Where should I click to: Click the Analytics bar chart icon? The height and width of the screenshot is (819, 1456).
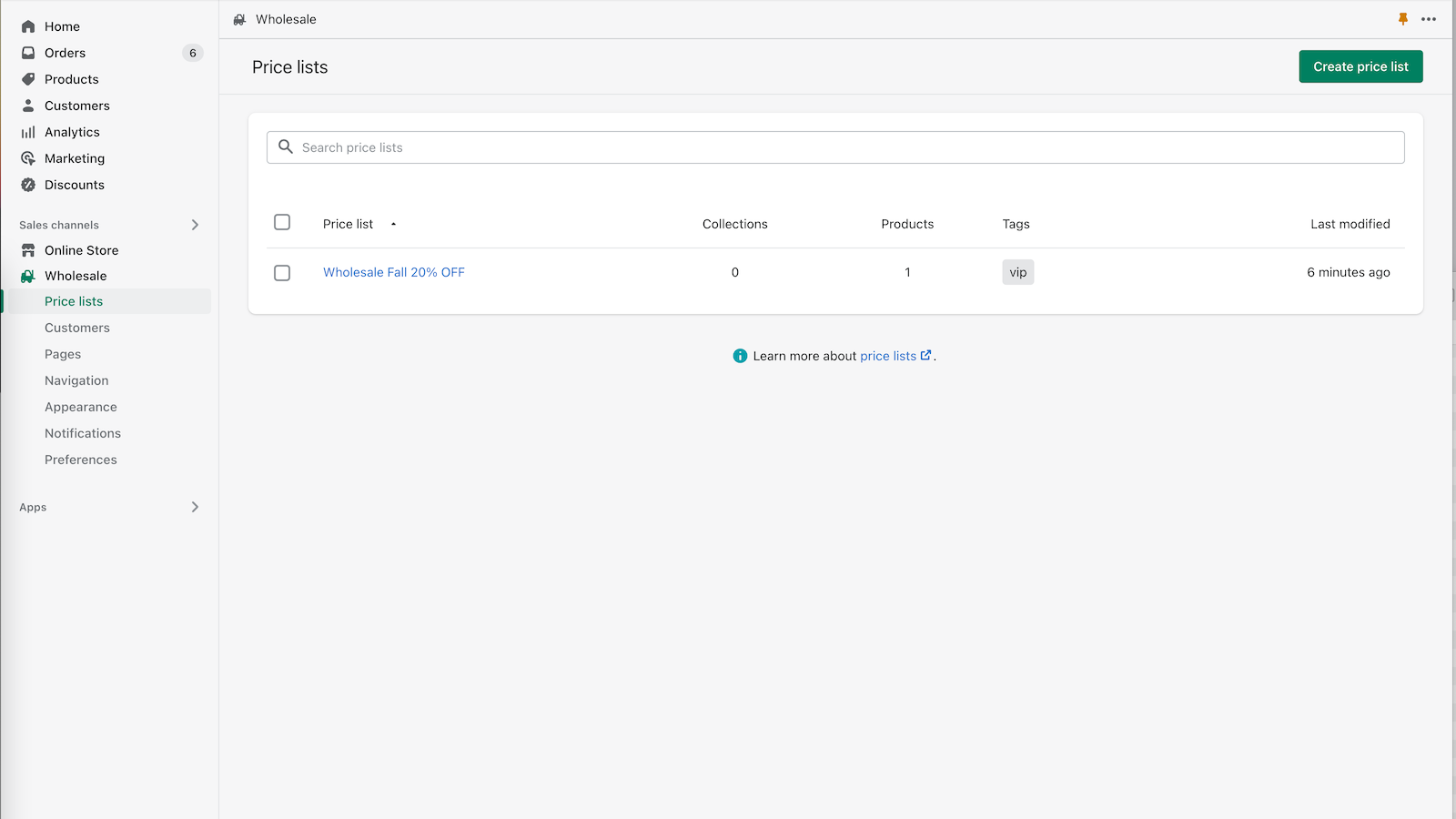28,132
